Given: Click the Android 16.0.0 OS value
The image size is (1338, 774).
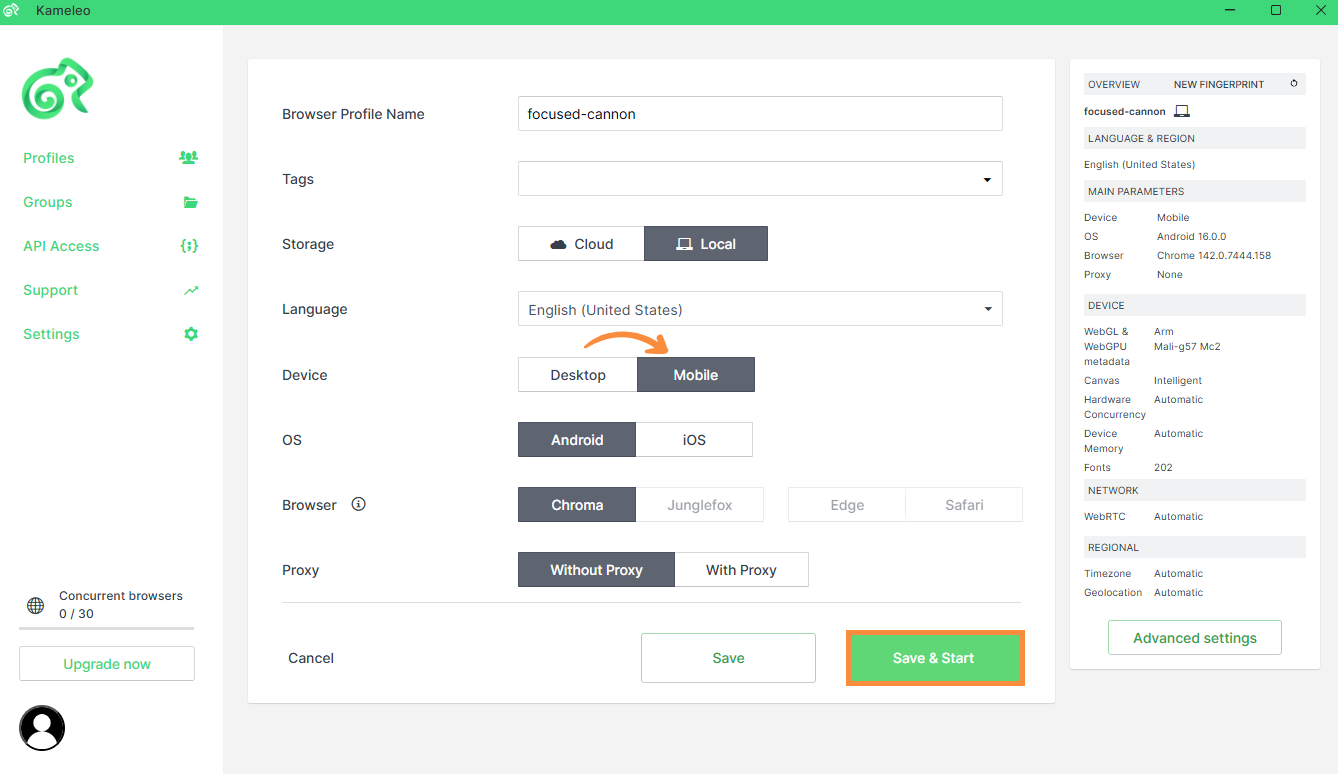Looking at the screenshot, I should 1192,236.
